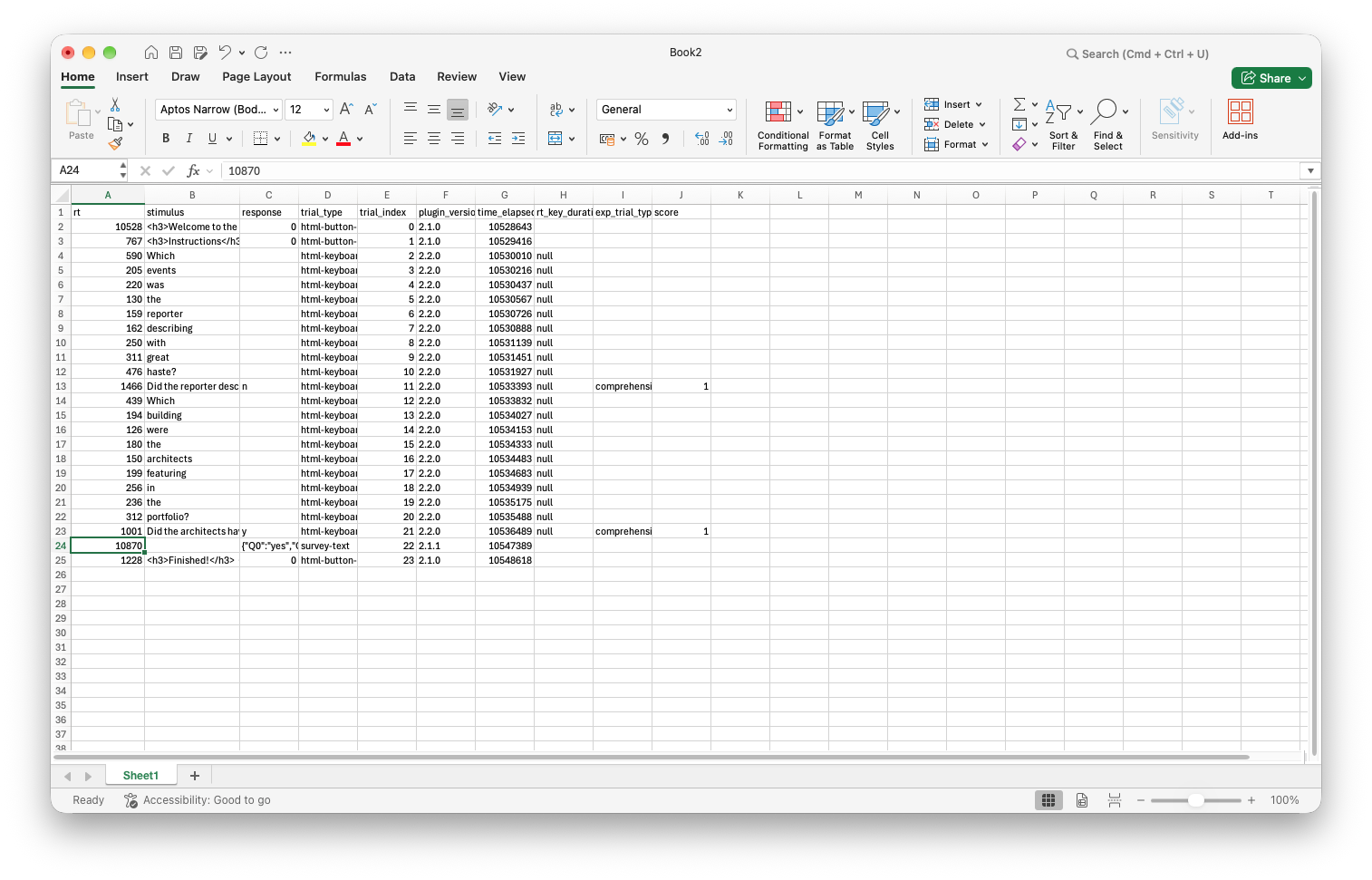Open the Insert ribbon tab

(132, 77)
